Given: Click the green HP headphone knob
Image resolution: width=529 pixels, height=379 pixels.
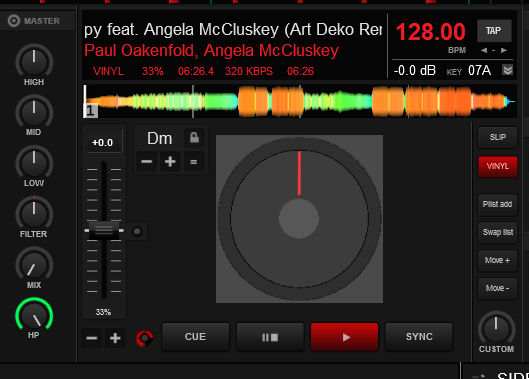Looking at the screenshot, I should click(34, 316).
